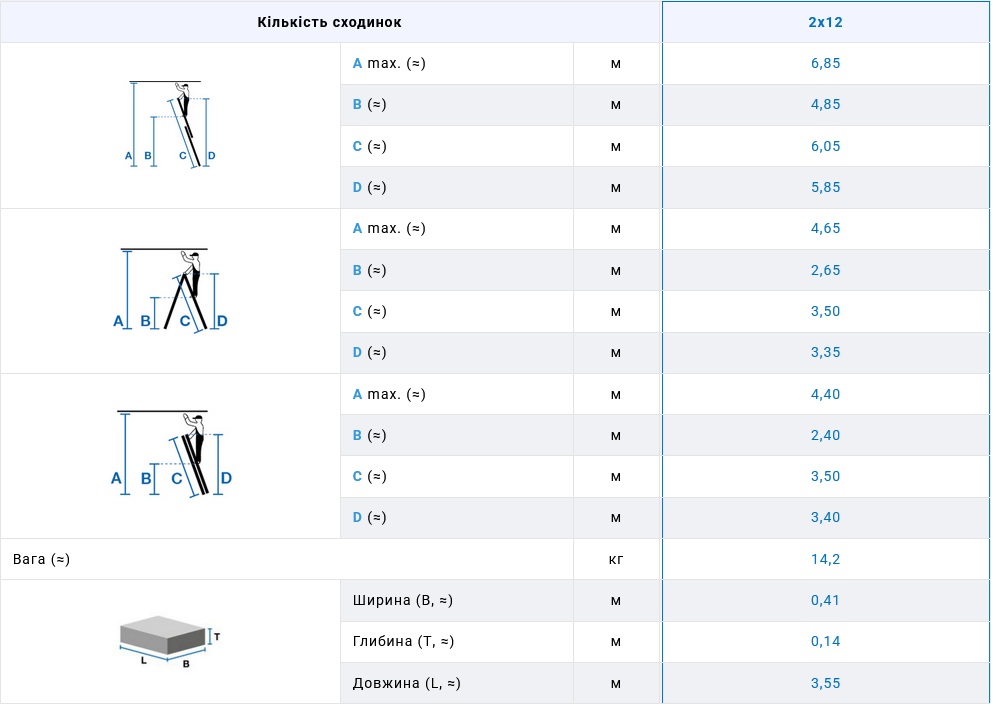Click the extension ladder diagram illustration
Viewport: 994px width, 704px height.
pos(170,124)
